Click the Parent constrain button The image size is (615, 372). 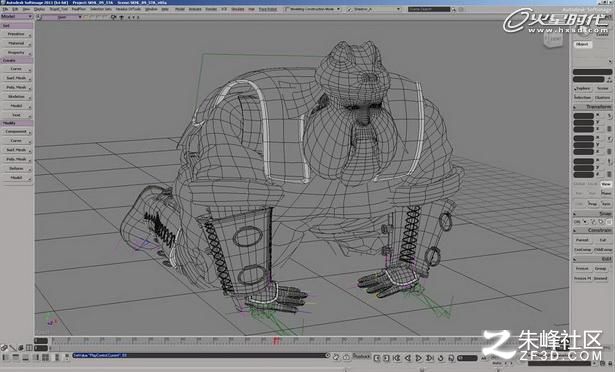582,240
